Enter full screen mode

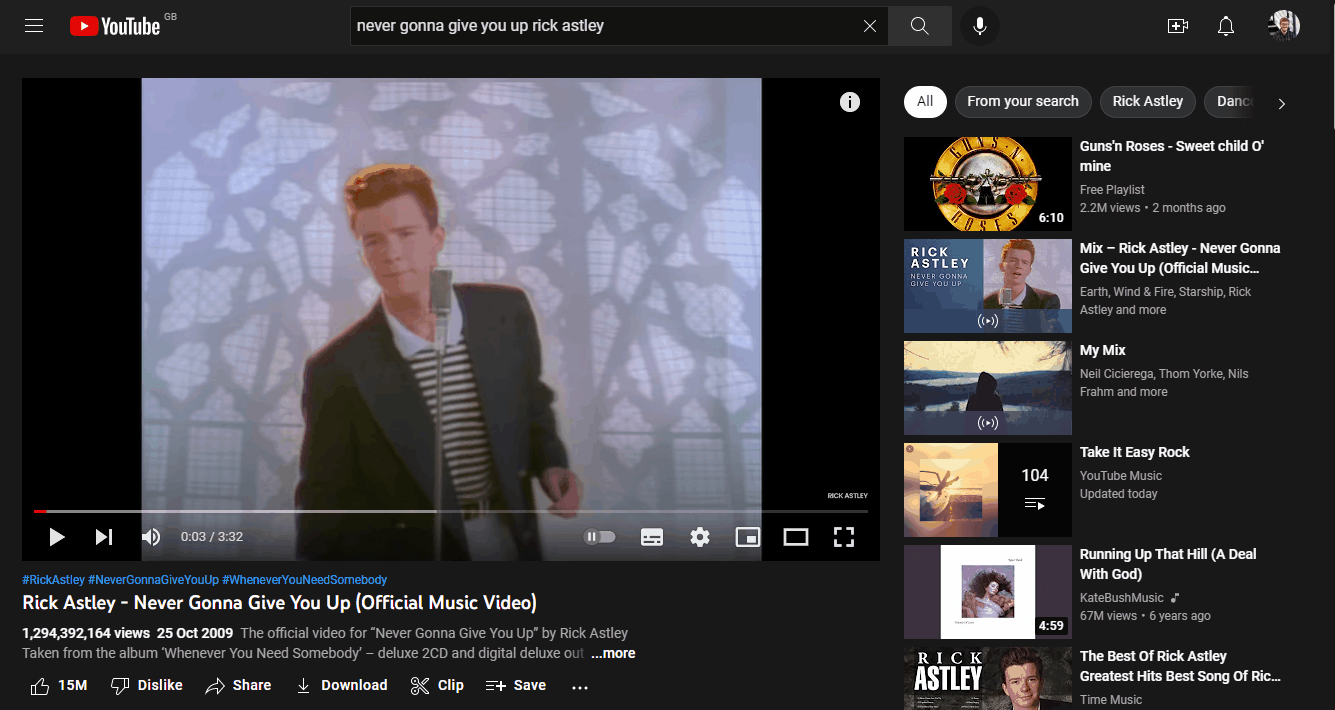[844, 537]
